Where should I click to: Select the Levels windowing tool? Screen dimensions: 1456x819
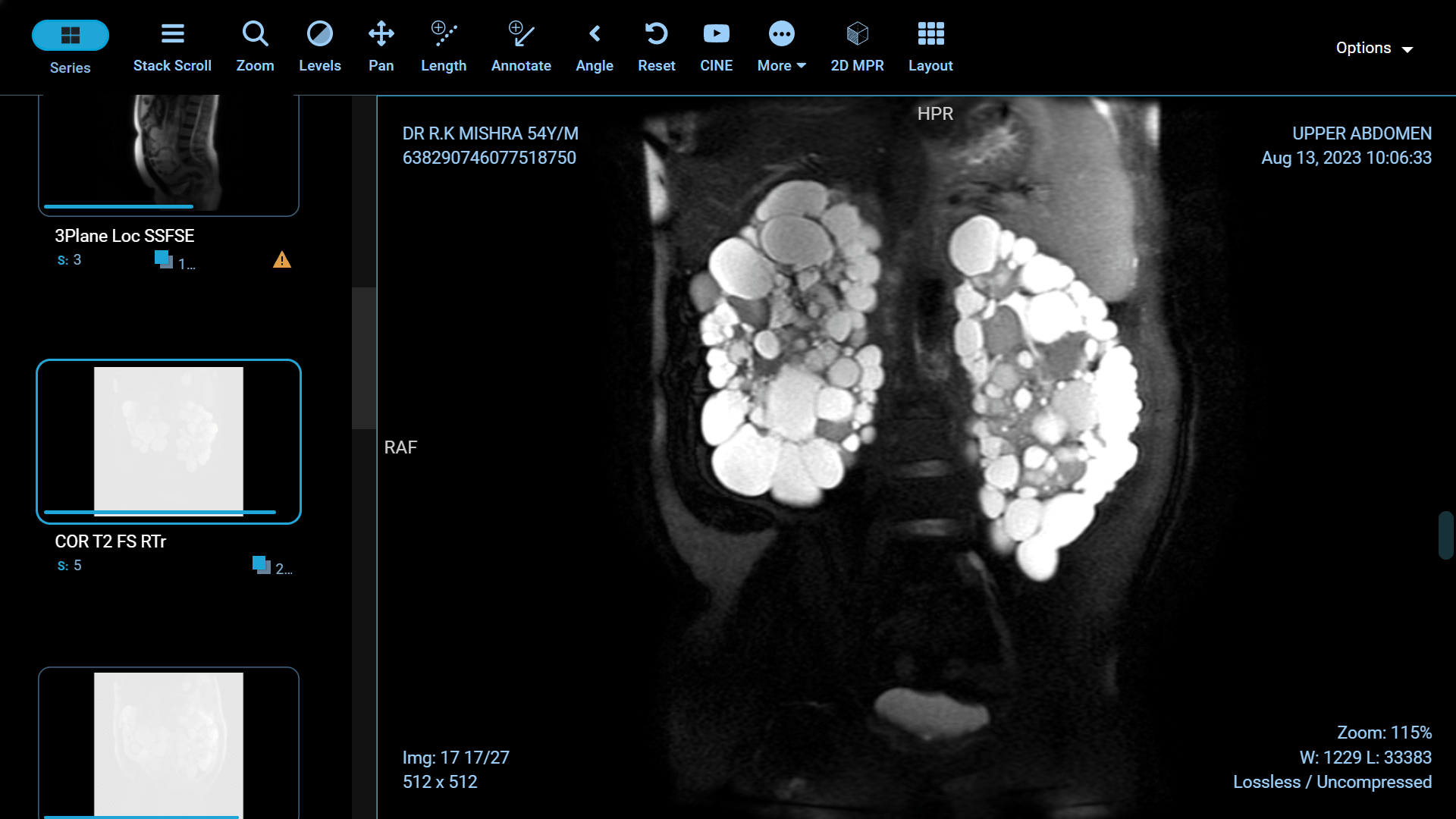[319, 45]
